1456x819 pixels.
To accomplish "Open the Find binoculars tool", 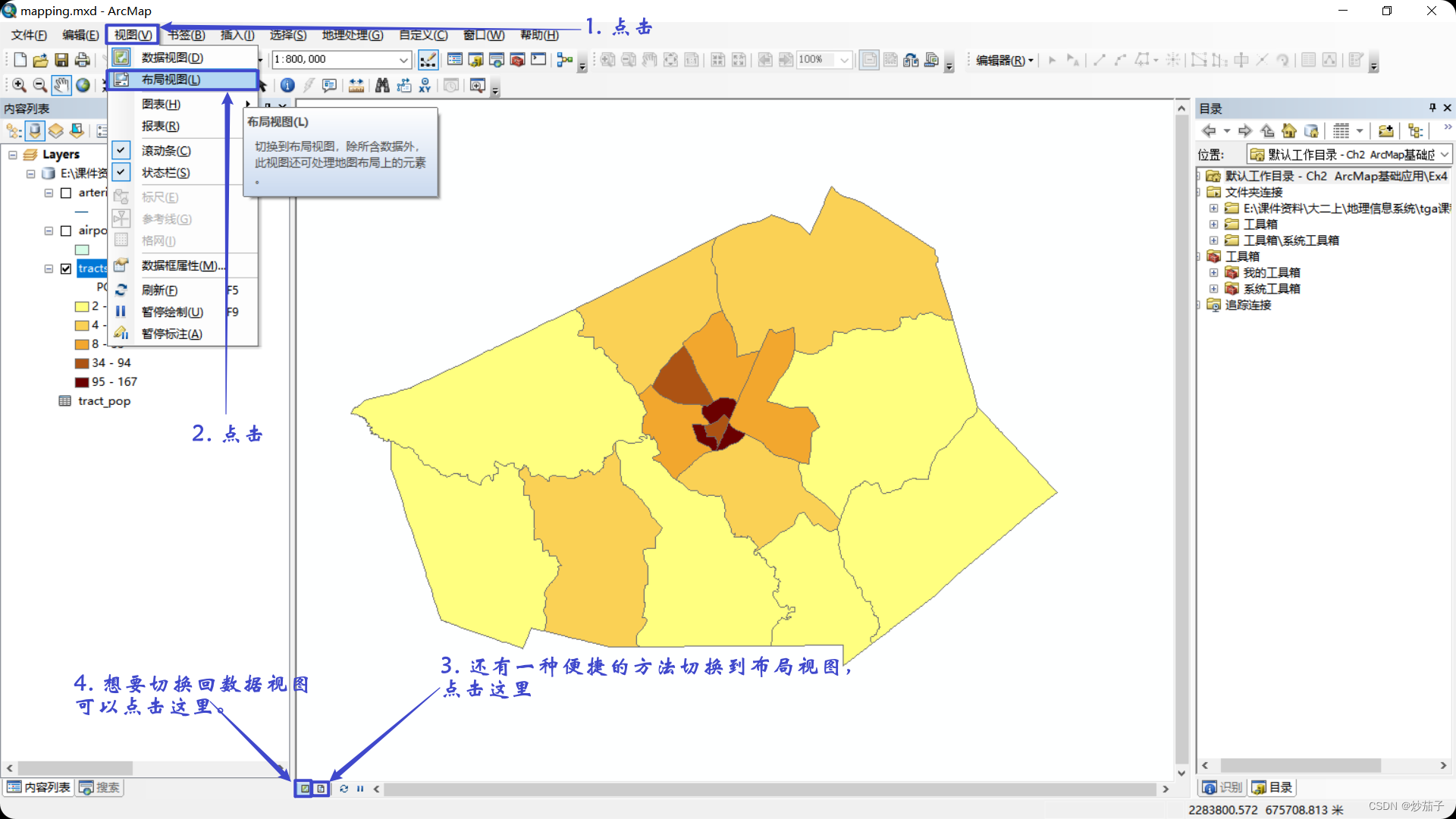I will click(x=382, y=86).
